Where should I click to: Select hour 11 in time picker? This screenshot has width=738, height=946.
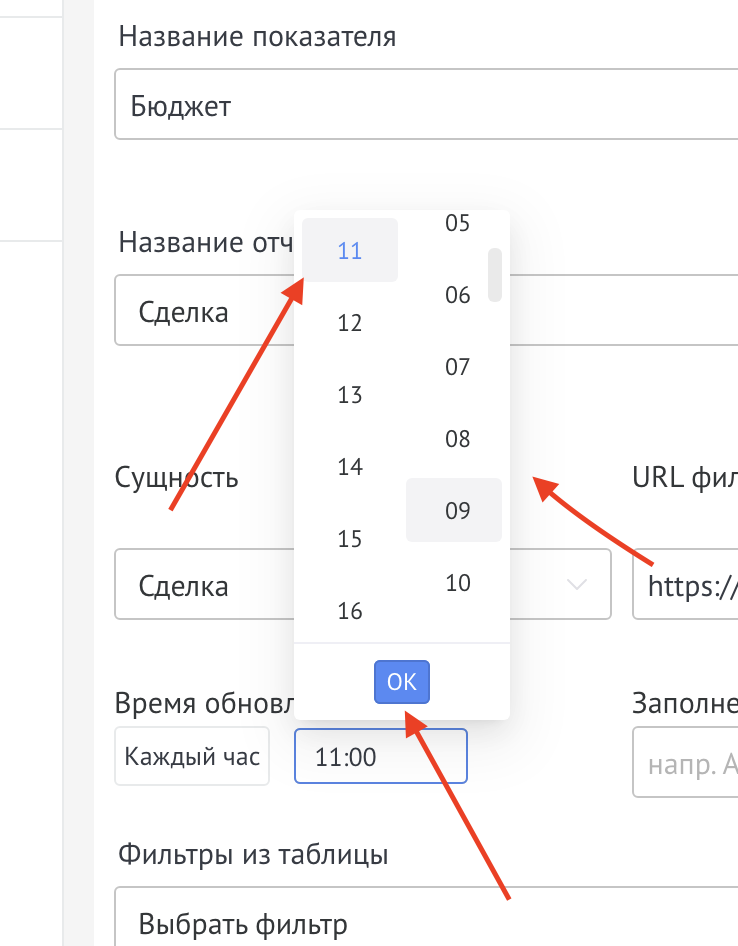click(x=350, y=251)
